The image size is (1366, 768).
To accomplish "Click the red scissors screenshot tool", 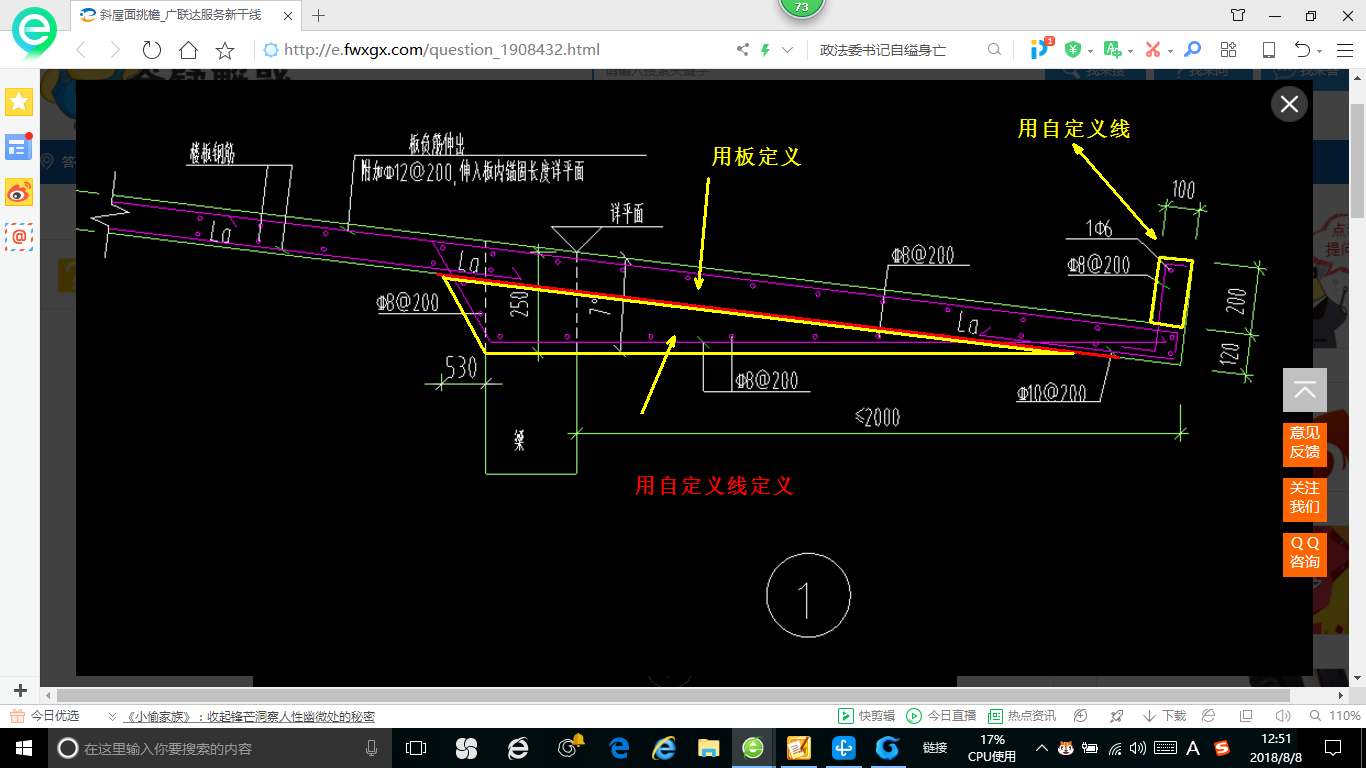I will coord(1152,50).
